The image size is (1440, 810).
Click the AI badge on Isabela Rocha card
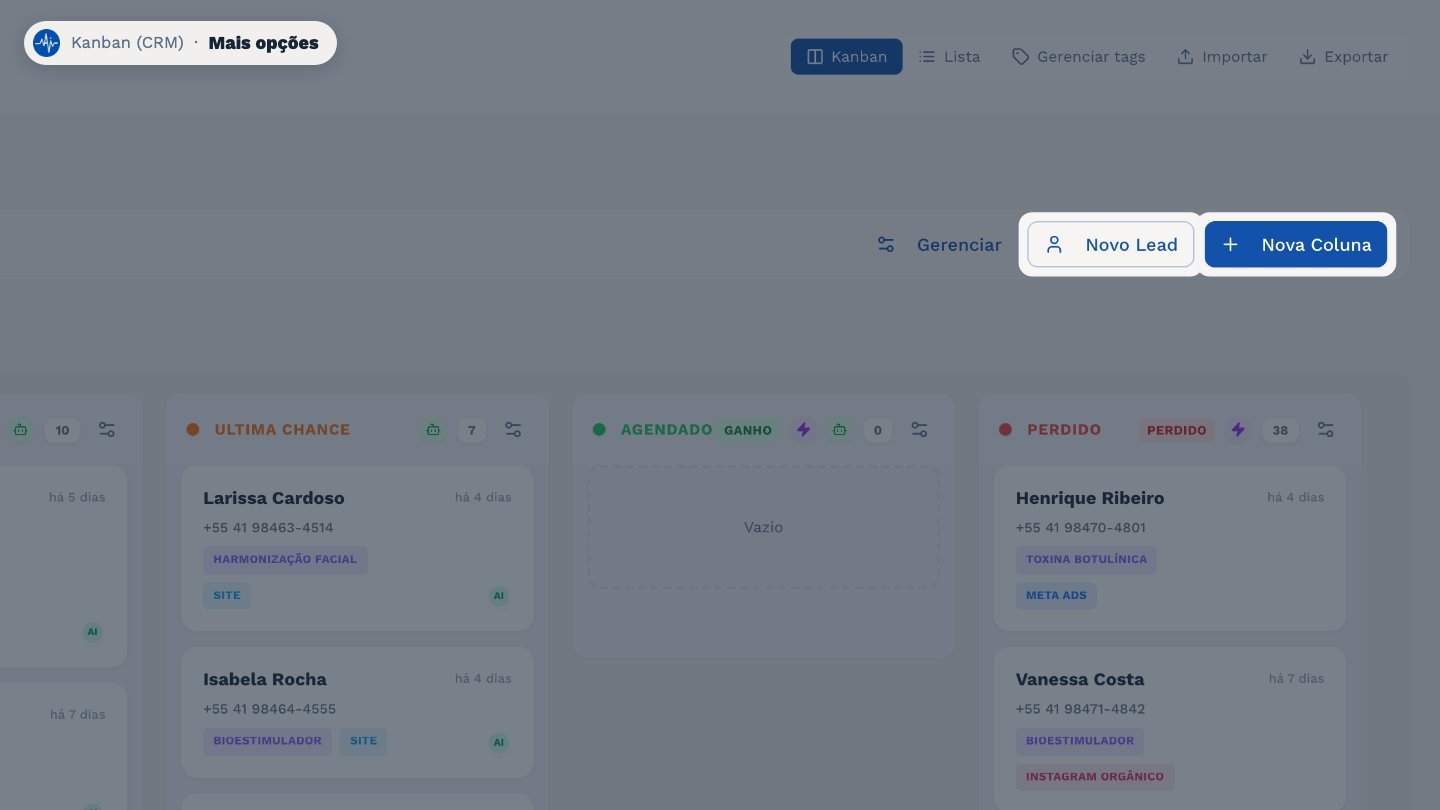click(499, 742)
